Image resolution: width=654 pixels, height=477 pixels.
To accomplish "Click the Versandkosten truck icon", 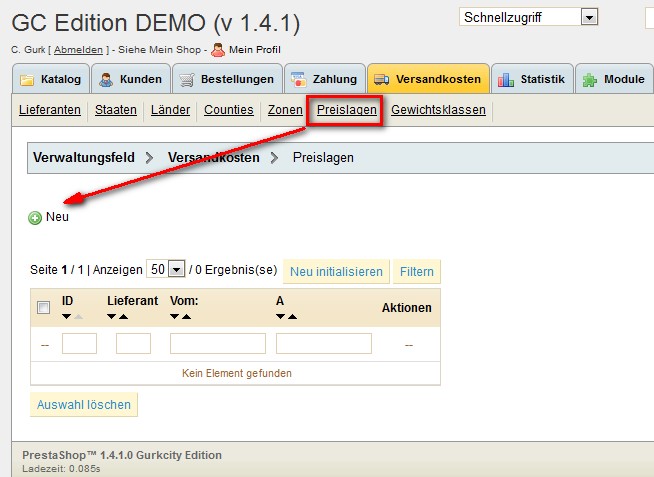I will pyautogui.click(x=381, y=79).
